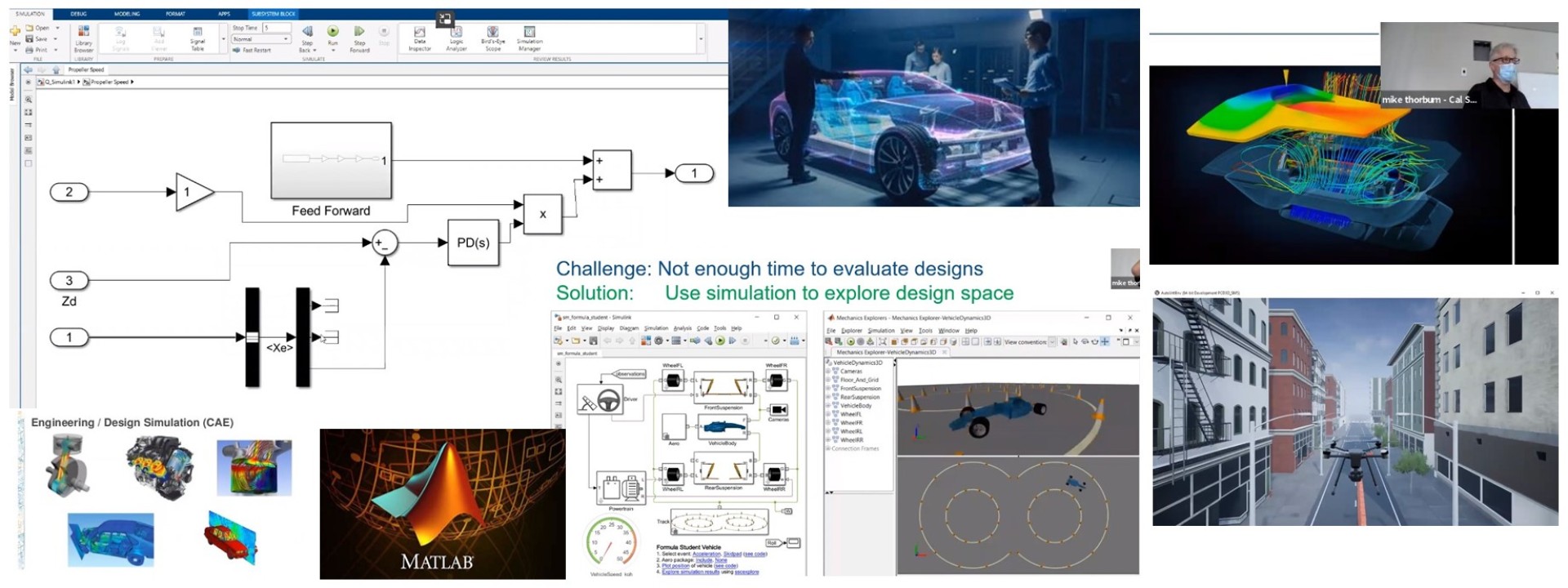Open the simulation mode dropdown showing Normal
Image resolution: width=1568 pixels, height=588 pixels.
click(261, 39)
